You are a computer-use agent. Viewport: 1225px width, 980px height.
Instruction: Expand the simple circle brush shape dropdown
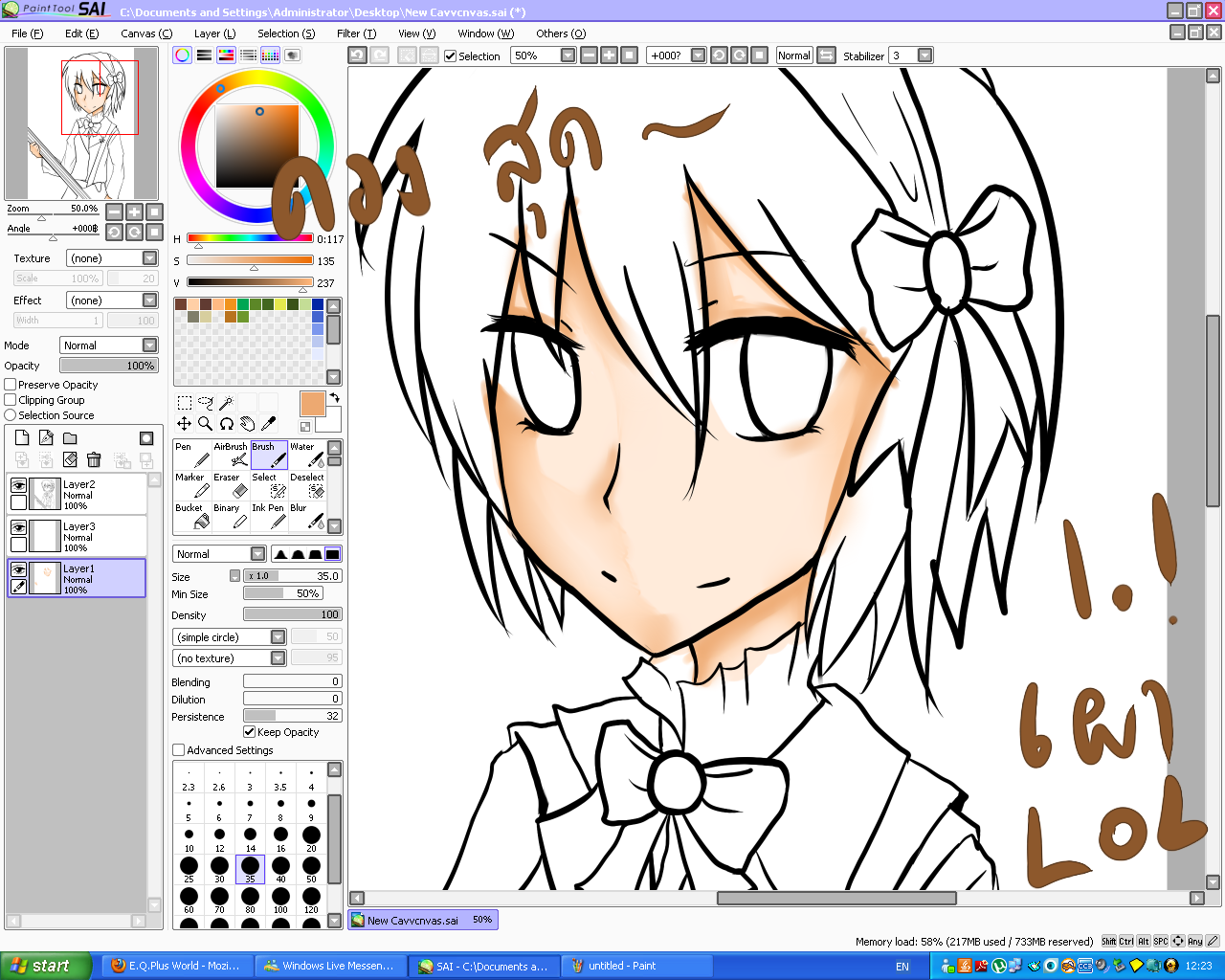coord(230,637)
